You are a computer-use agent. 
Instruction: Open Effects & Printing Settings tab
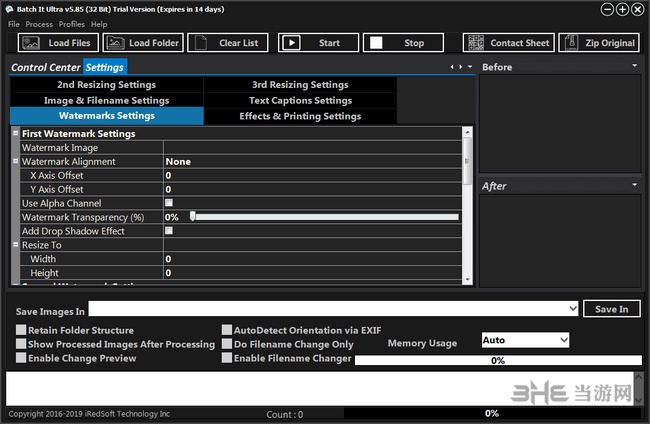pos(300,116)
